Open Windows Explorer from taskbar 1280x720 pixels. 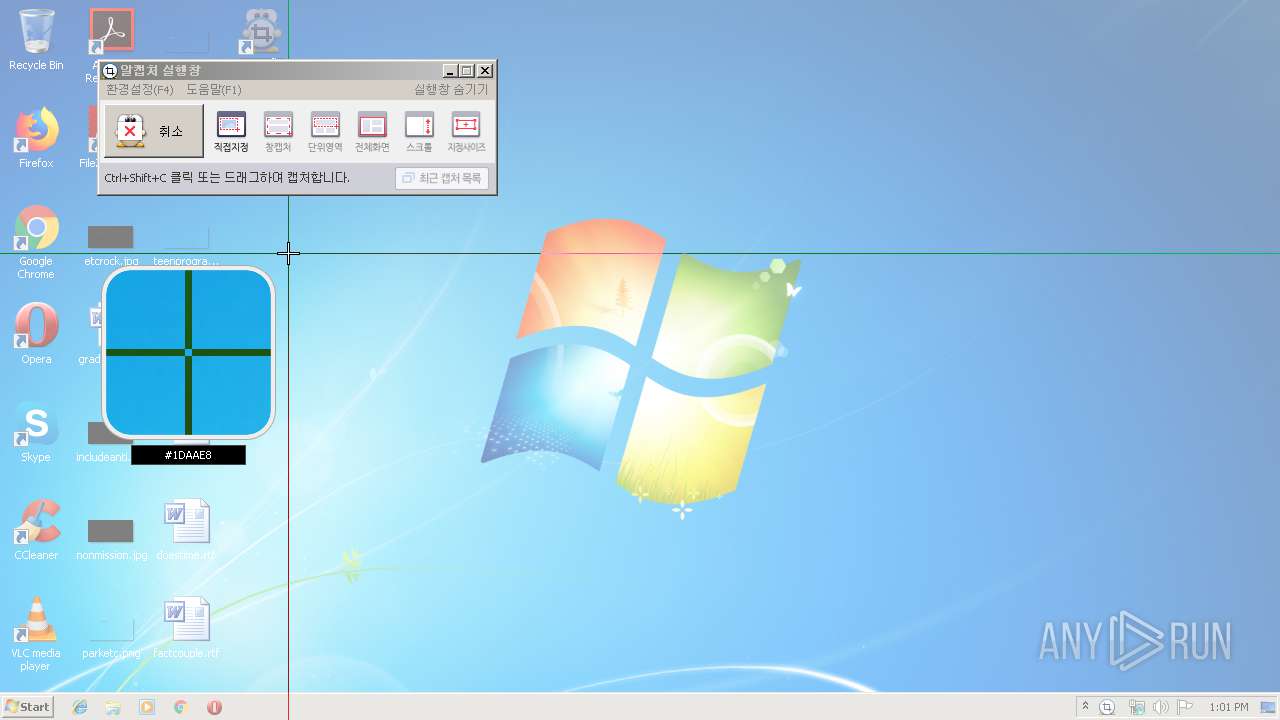tap(113, 707)
